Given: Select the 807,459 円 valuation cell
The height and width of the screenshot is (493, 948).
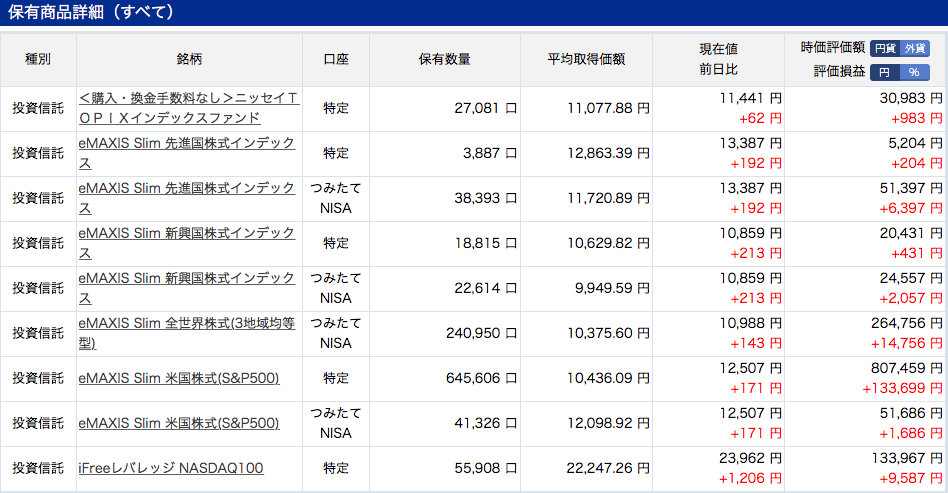Looking at the screenshot, I should click(906, 368).
